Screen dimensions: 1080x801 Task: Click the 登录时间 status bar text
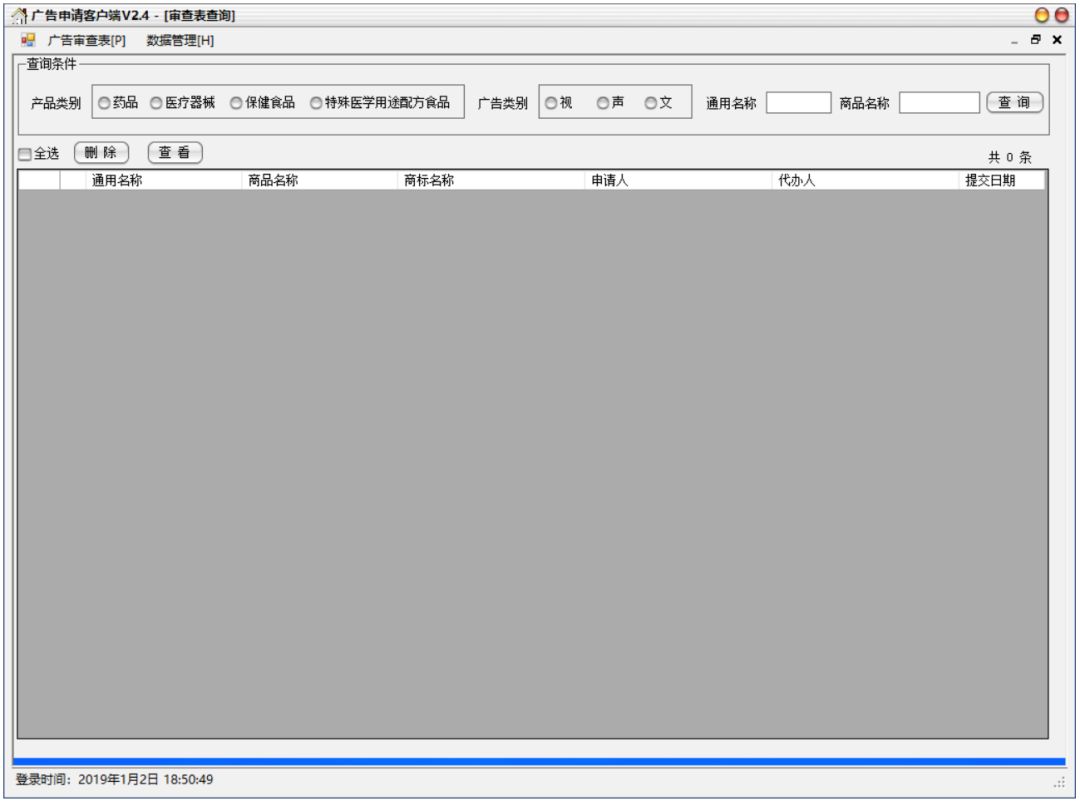coord(114,780)
